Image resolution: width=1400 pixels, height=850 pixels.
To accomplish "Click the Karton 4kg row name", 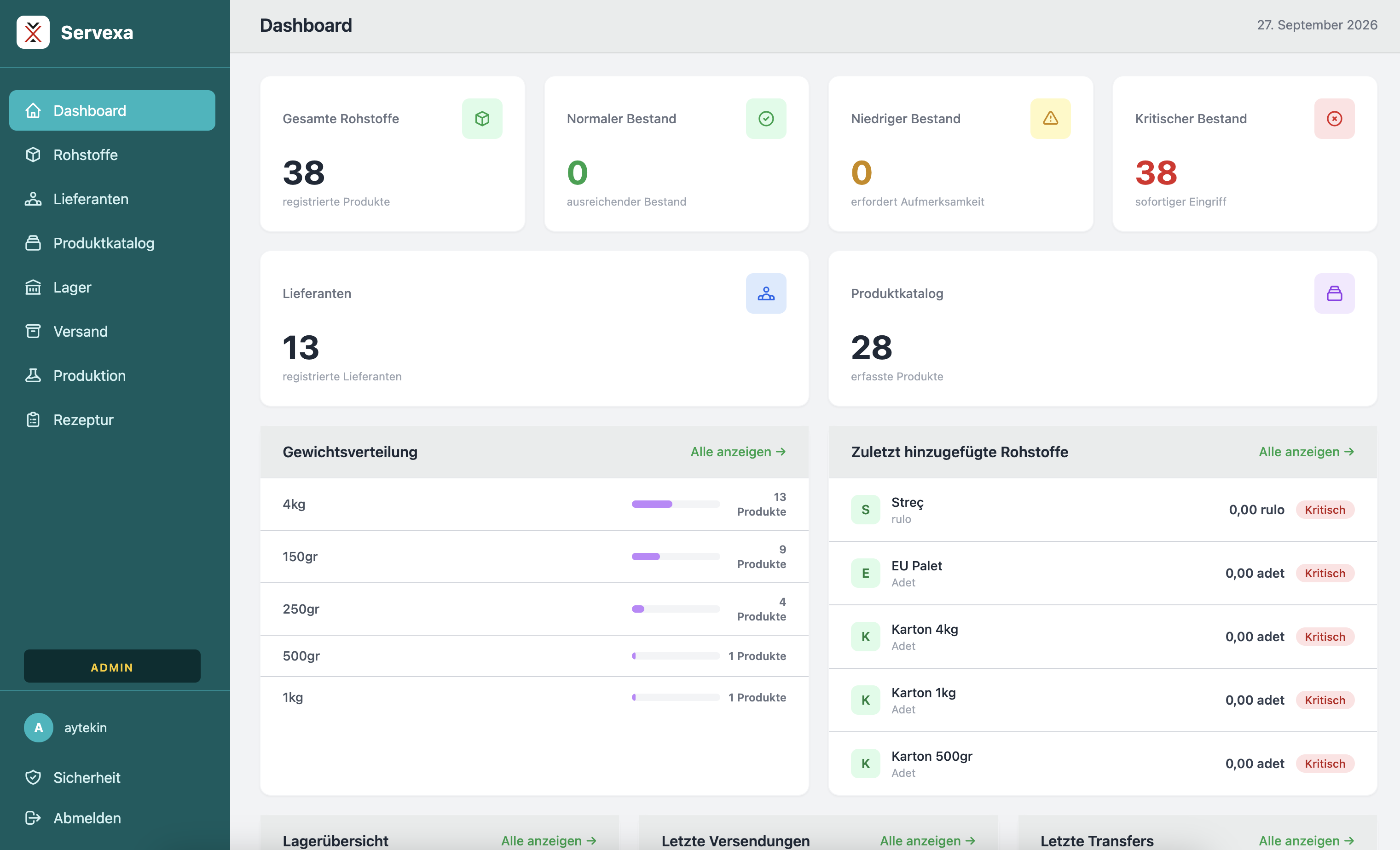I will tap(925, 629).
